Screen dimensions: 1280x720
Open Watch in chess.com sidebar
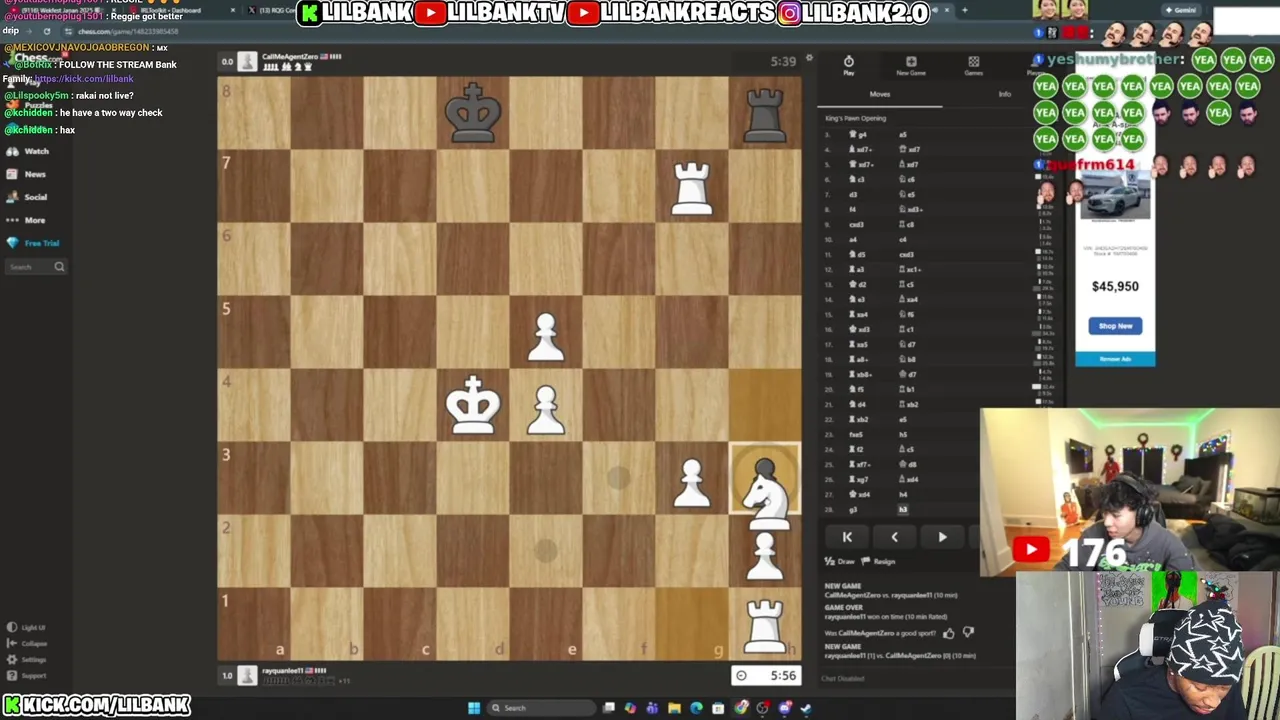click(x=27, y=151)
